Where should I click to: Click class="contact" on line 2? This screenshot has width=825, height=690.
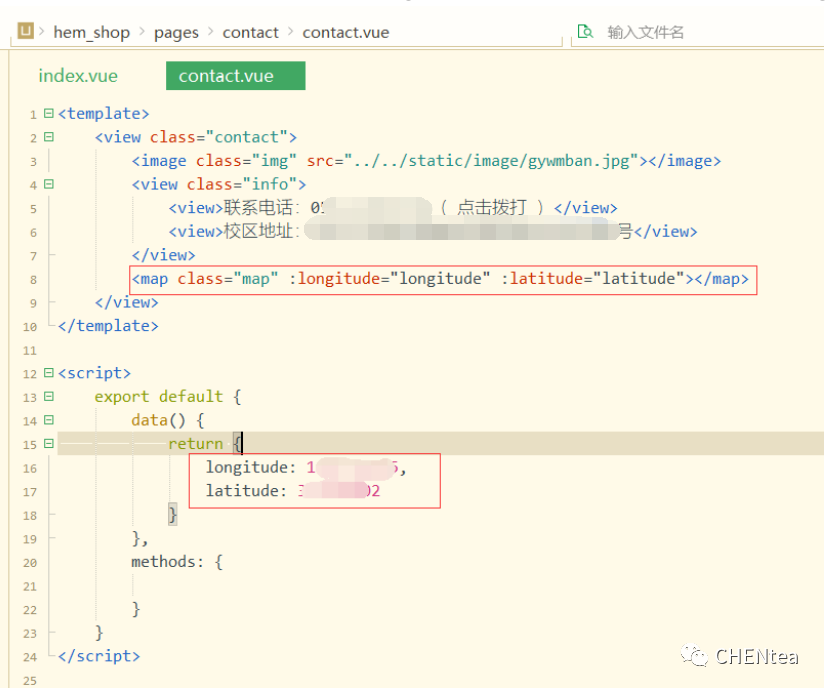pos(219,137)
